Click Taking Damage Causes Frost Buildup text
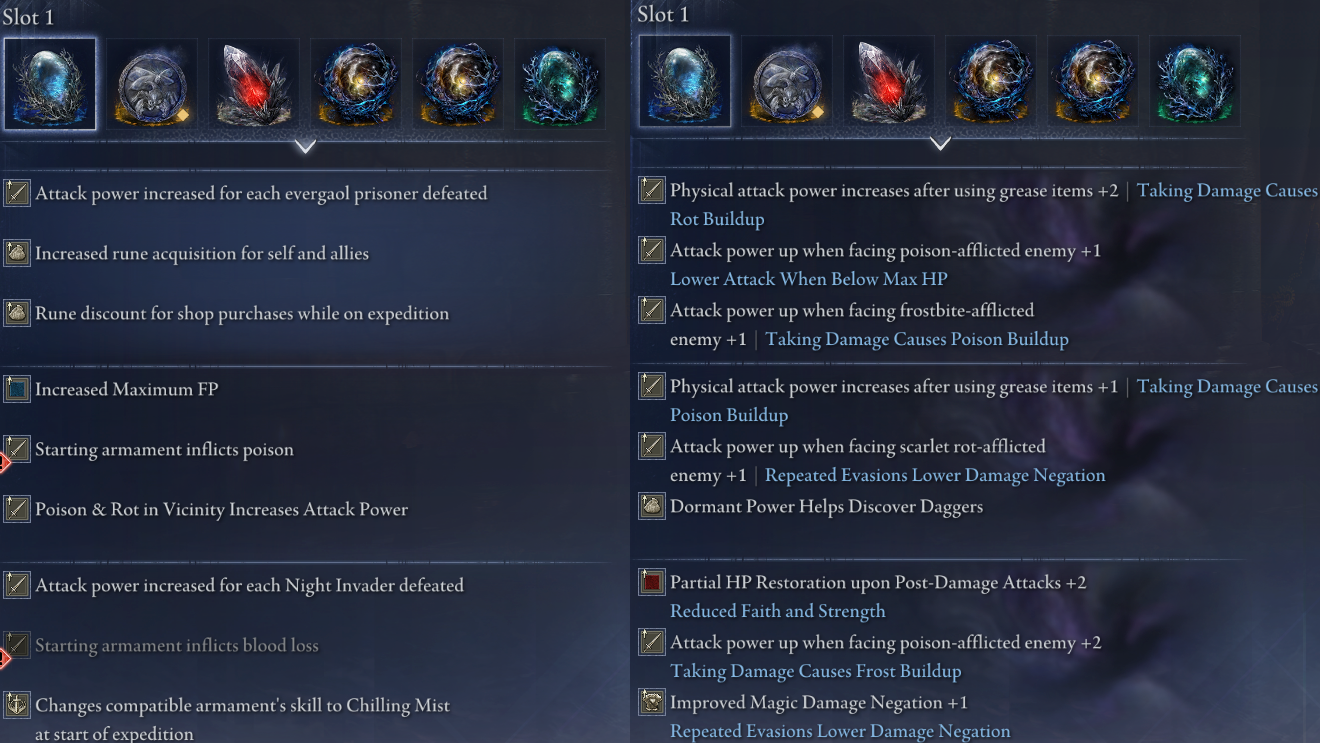The width and height of the screenshot is (1320, 743). click(x=816, y=671)
